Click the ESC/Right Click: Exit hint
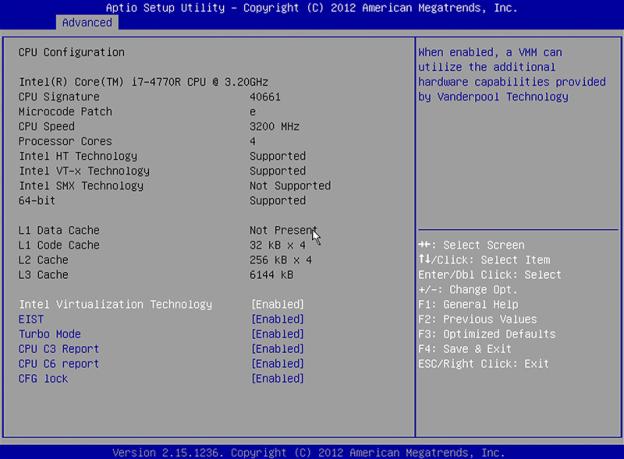Screen dimensions: 624x459 point(484,364)
